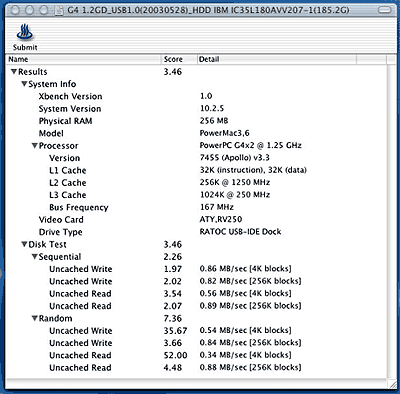Select the Uncached Write row scoring 2.02
This screenshot has width=400, height=394.
click(x=197, y=281)
